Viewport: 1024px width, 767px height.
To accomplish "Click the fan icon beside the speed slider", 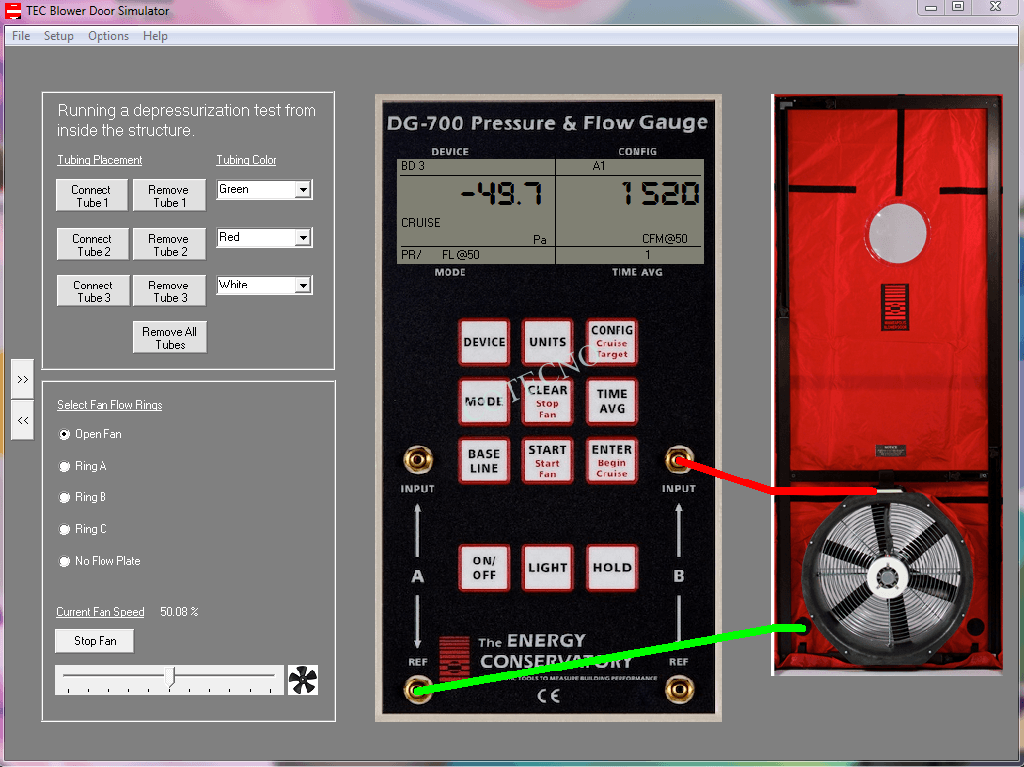I will coord(302,681).
